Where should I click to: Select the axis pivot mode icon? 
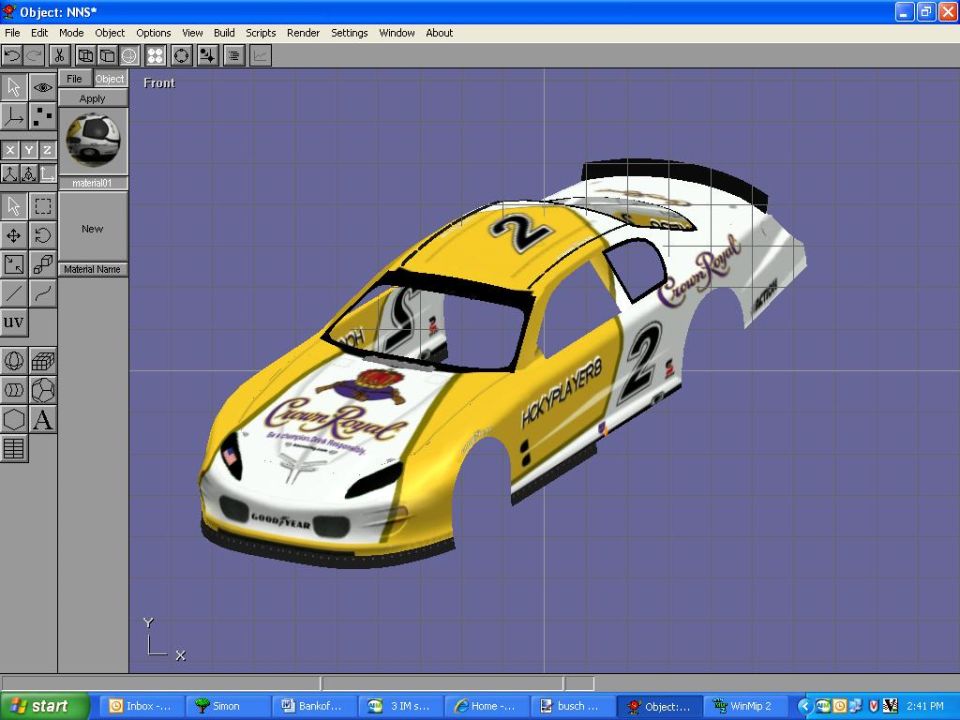pyautogui.click(x=13, y=116)
